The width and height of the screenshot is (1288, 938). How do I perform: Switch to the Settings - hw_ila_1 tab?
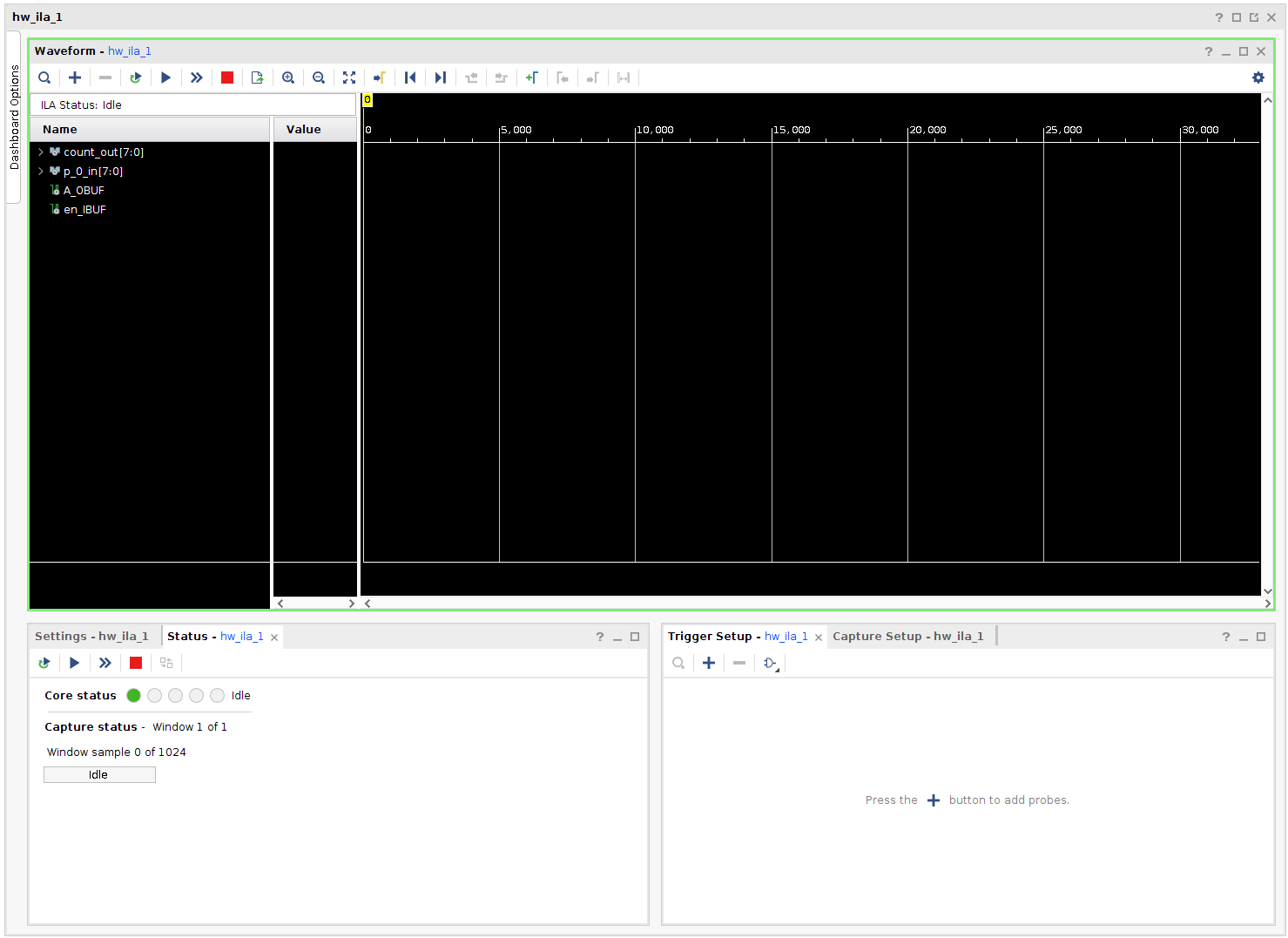pos(91,636)
